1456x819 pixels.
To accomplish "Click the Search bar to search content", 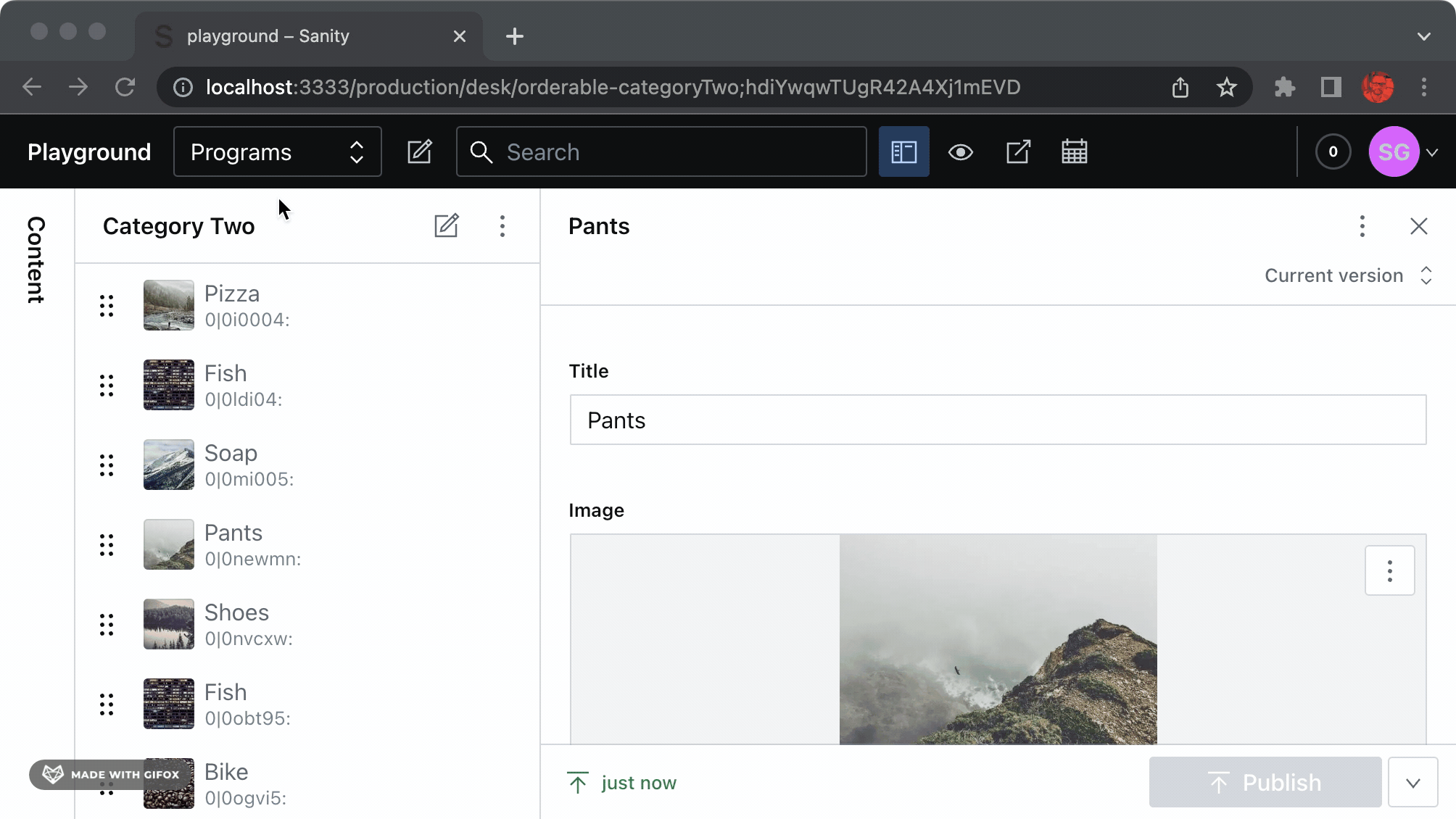I will tap(662, 152).
